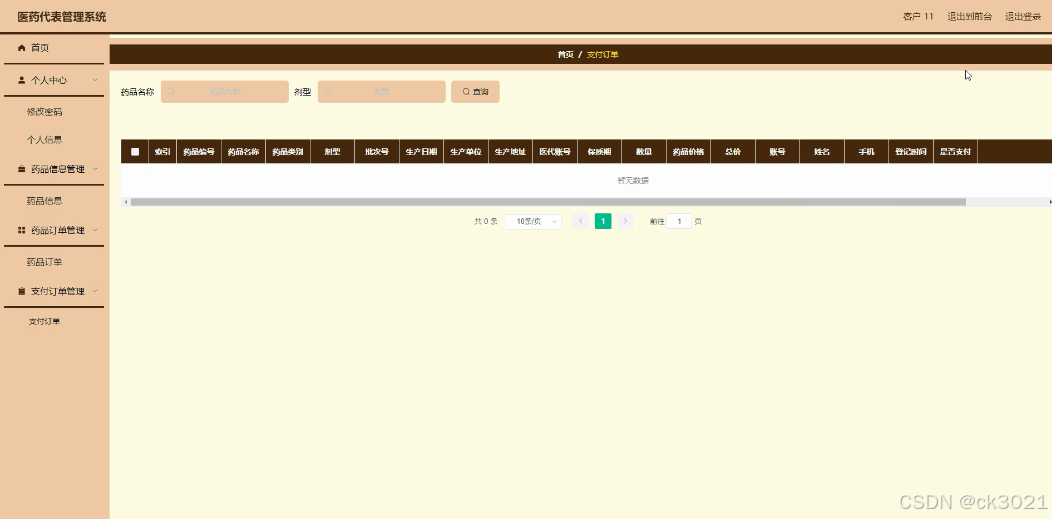Image resolution: width=1052 pixels, height=519 pixels.
Task: Click the briefcase icon beside 药品信息管理
Action: [21, 169]
